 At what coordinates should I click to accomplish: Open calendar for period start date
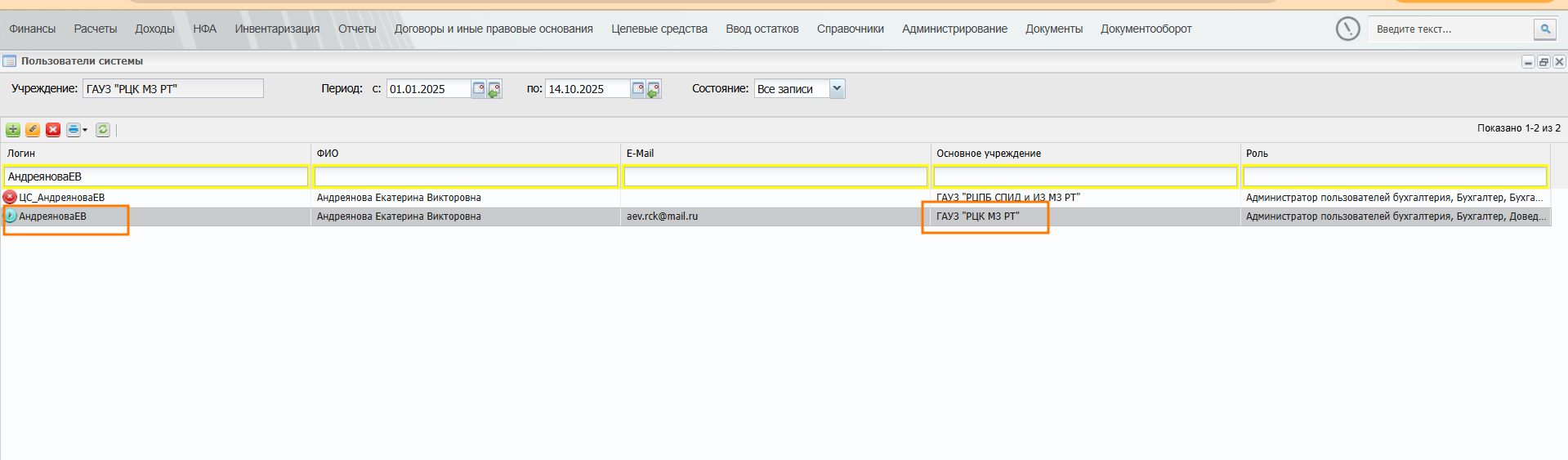point(479,88)
